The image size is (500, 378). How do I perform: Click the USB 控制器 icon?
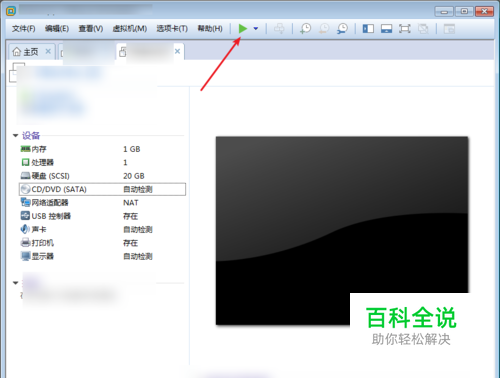(x=25, y=216)
